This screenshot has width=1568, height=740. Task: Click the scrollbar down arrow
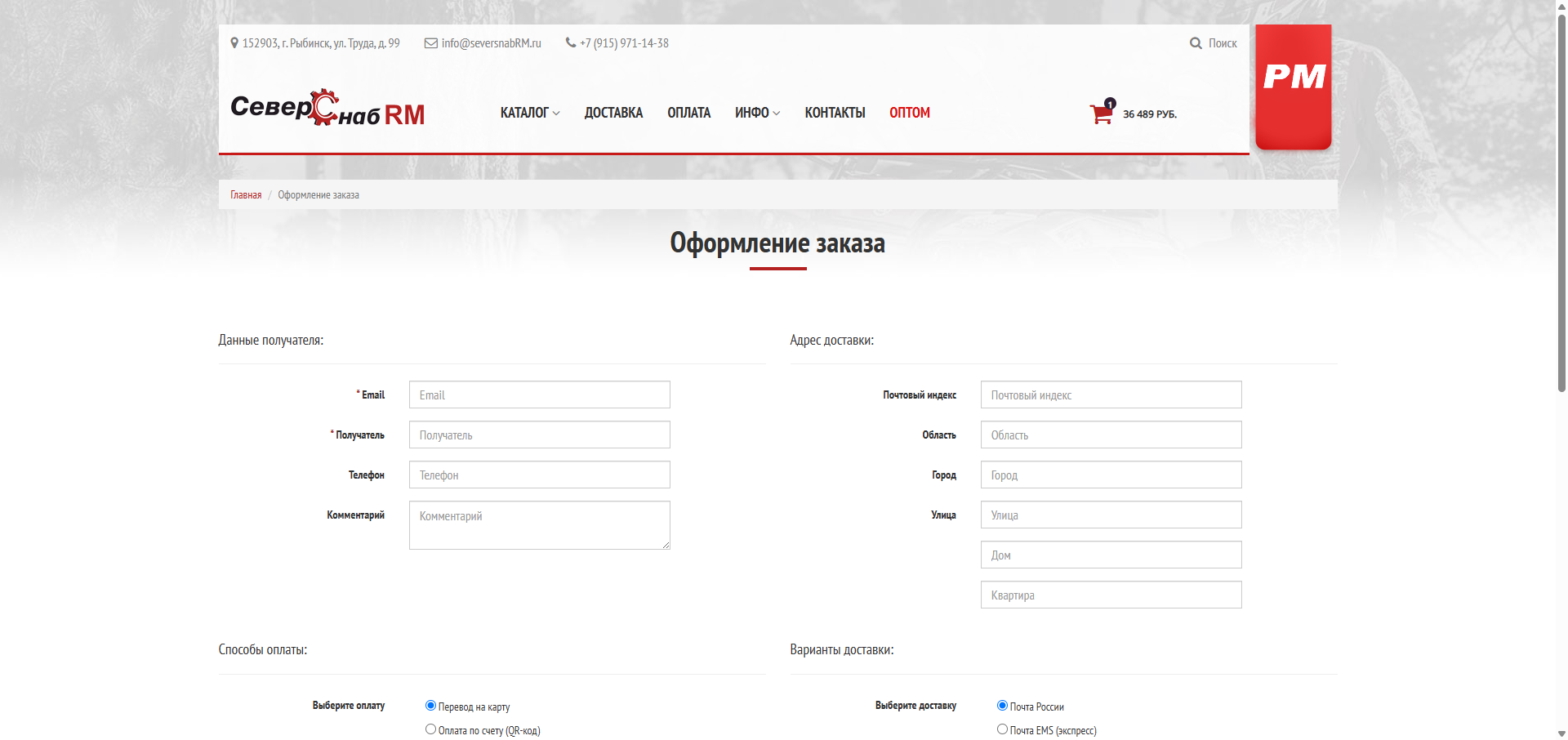(x=1561, y=733)
